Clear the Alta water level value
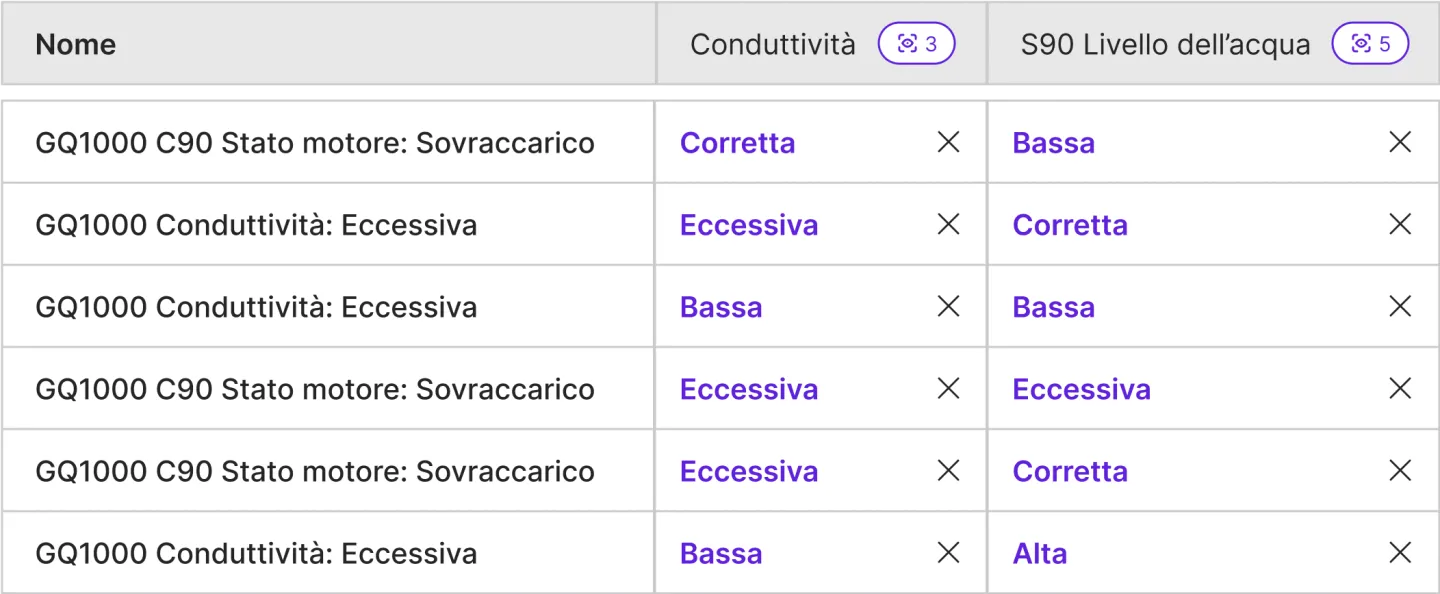 pyautogui.click(x=1400, y=552)
